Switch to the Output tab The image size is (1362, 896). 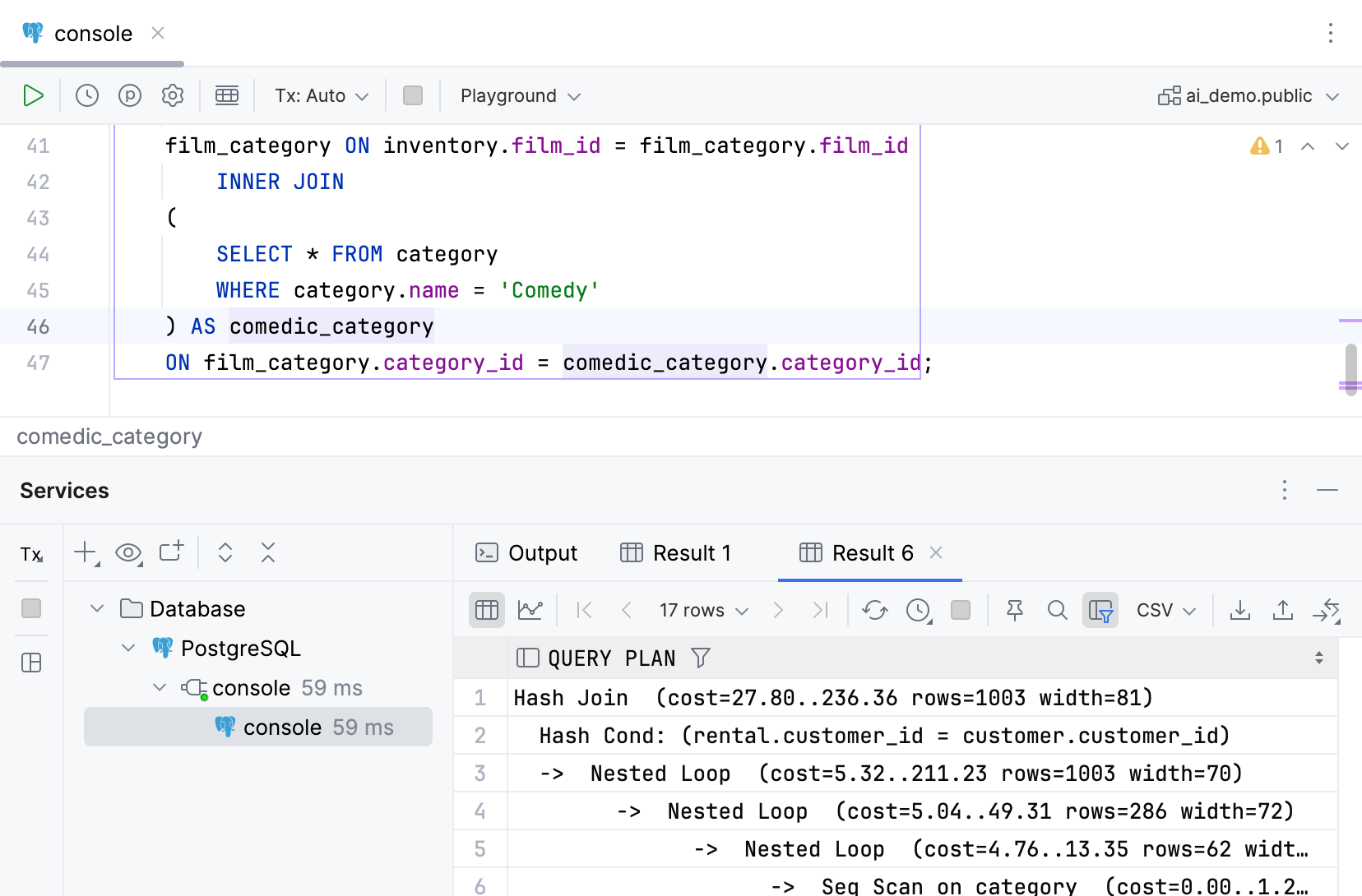527,553
